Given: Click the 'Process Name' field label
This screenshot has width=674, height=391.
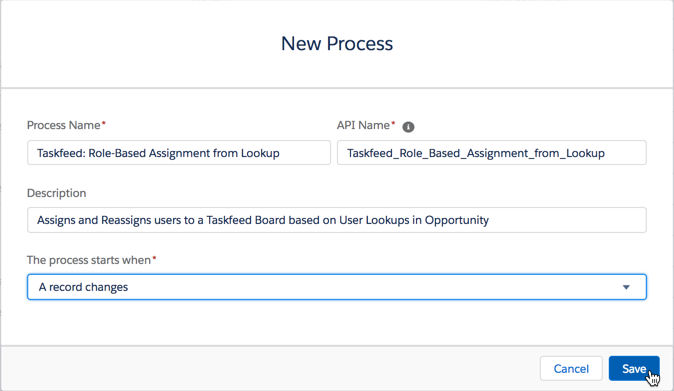Looking at the screenshot, I should pos(64,125).
